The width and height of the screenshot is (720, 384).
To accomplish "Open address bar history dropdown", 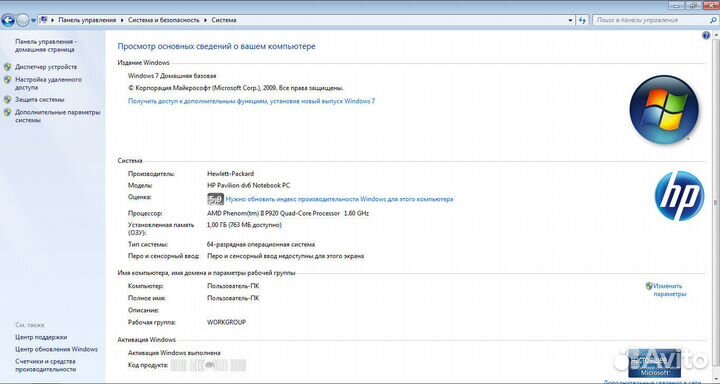I will click(571, 20).
